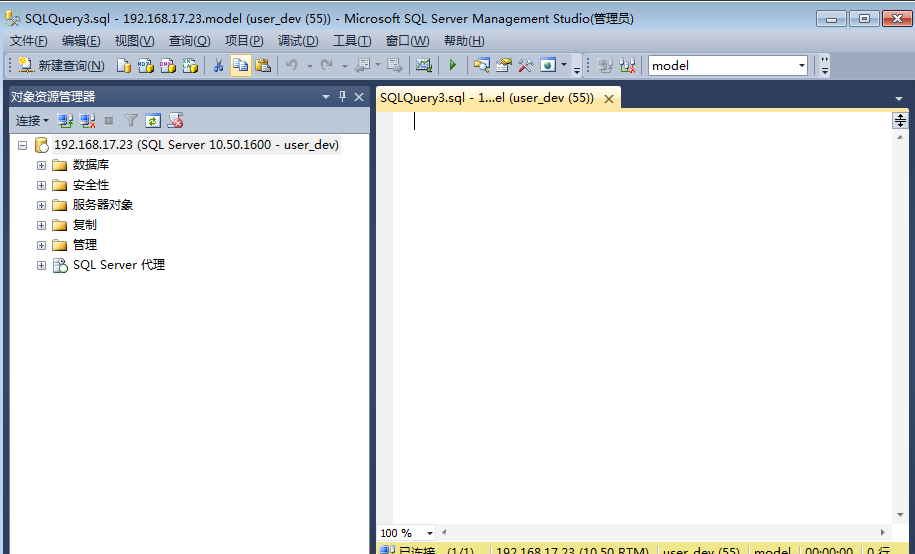Open dropdown next to web browser icon
Viewport: 915px width, 554px height.
coord(564,65)
